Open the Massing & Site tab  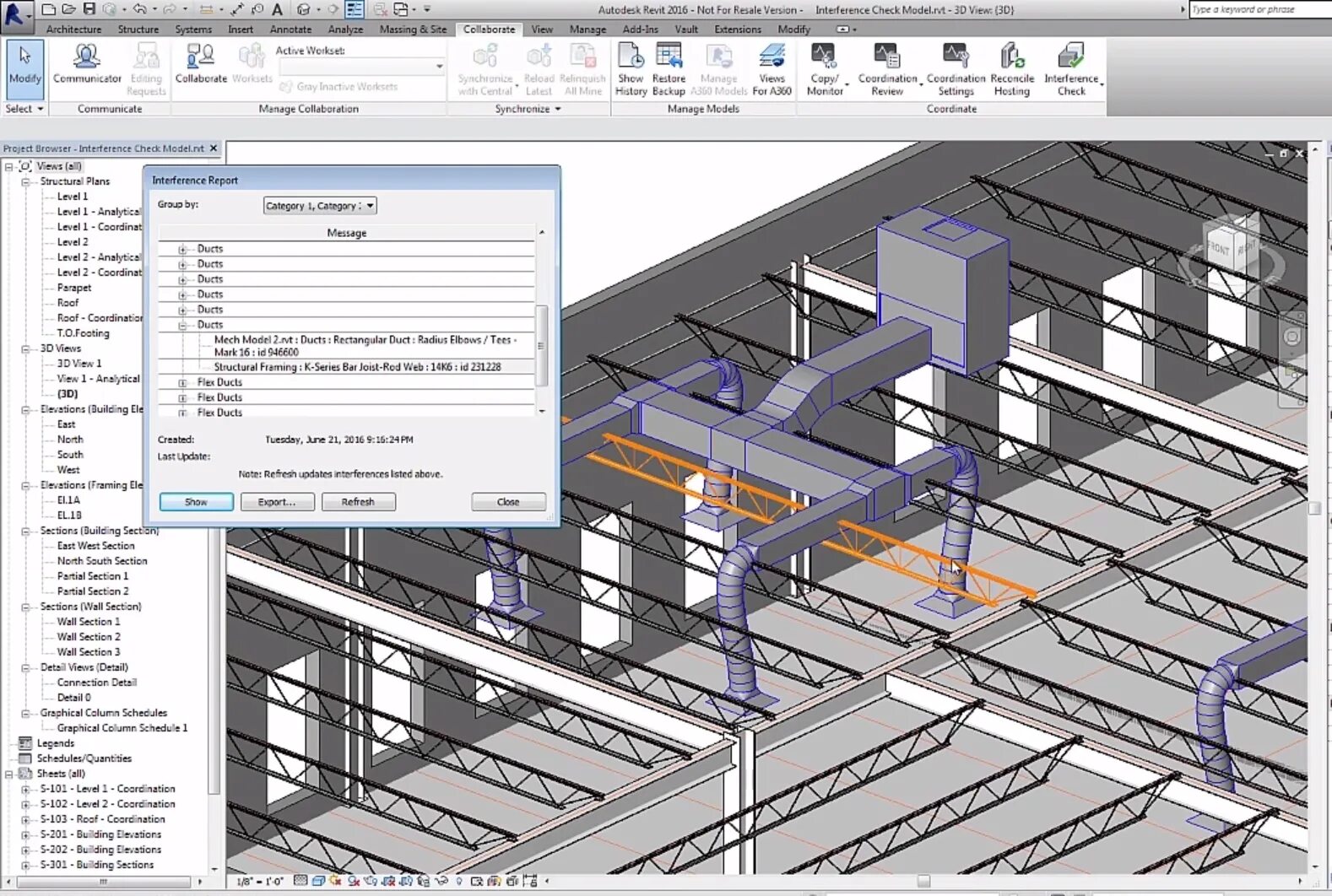tap(413, 29)
